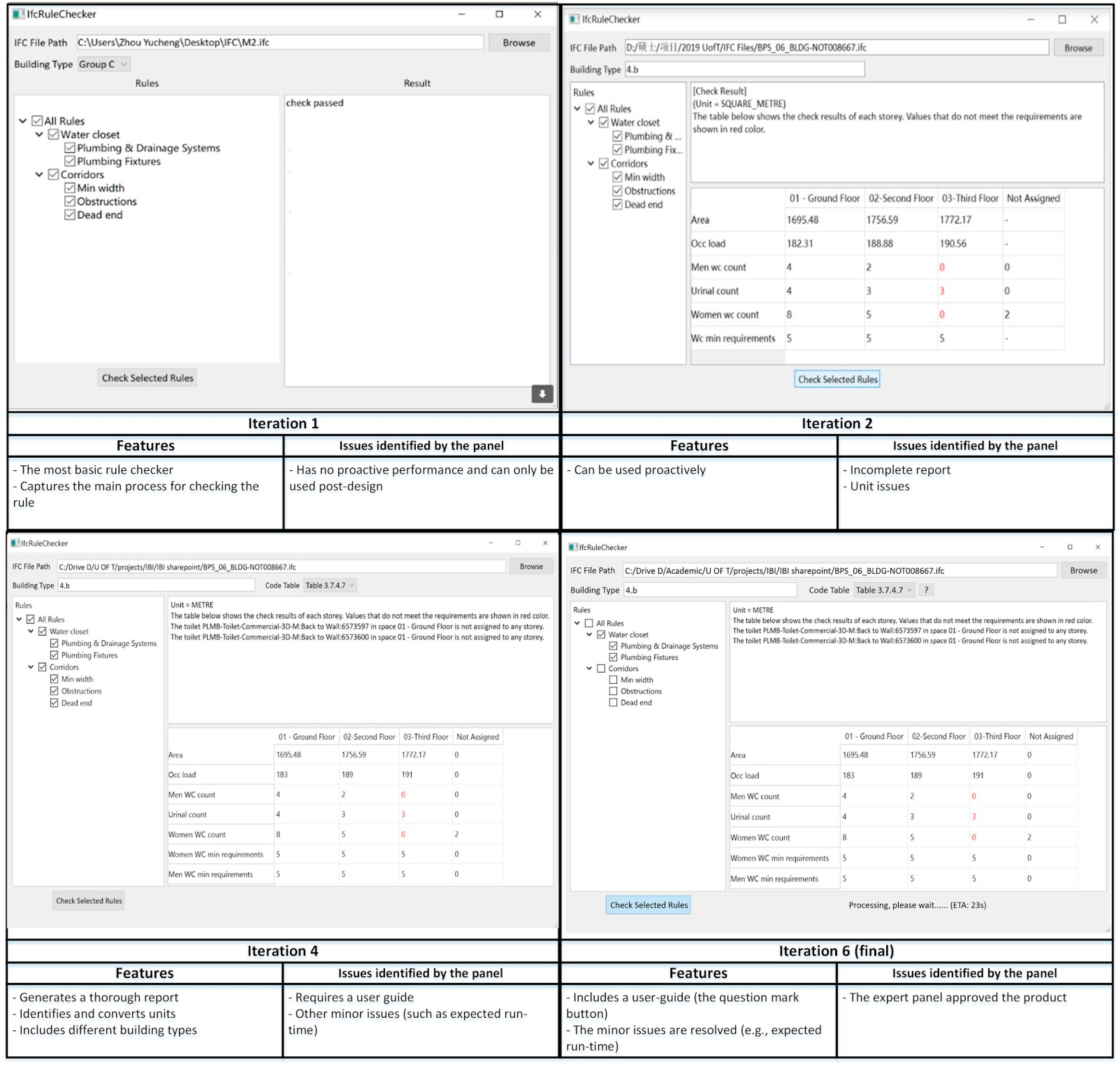The height and width of the screenshot is (1066, 1120).
Task: Click Browse button beside M2.ifc path
Action: tap(519, 43)
